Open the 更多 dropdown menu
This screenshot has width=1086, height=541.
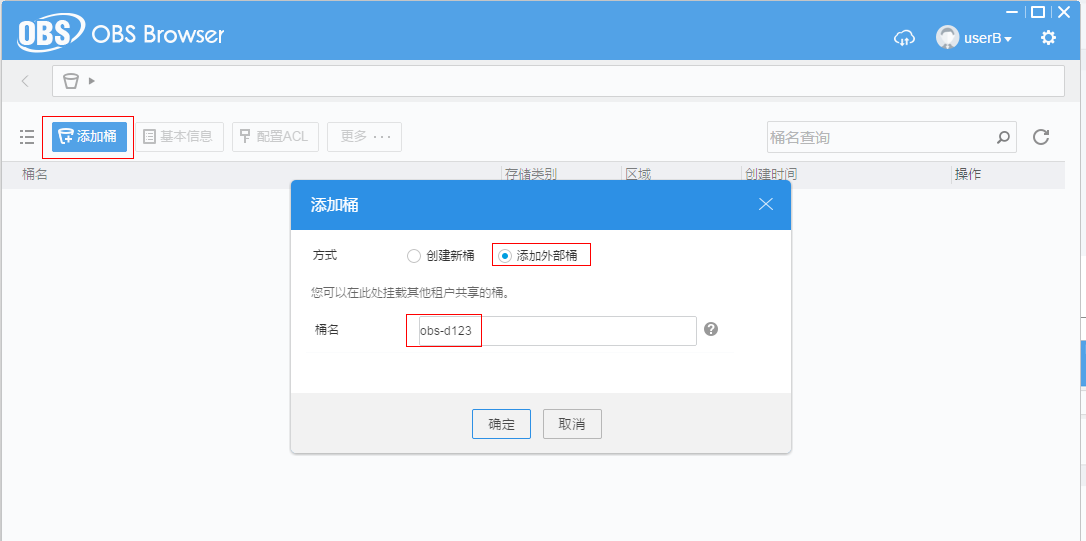point(364,136)
